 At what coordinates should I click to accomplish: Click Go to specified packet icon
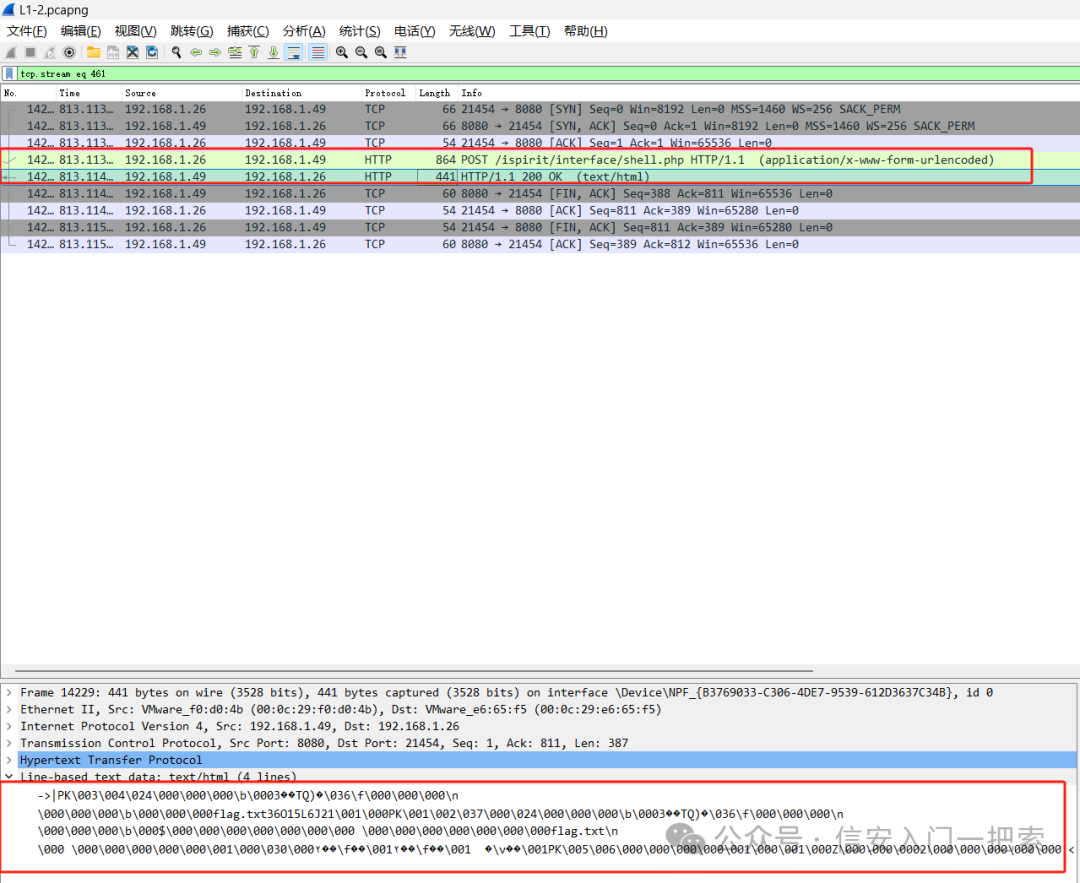235,52
